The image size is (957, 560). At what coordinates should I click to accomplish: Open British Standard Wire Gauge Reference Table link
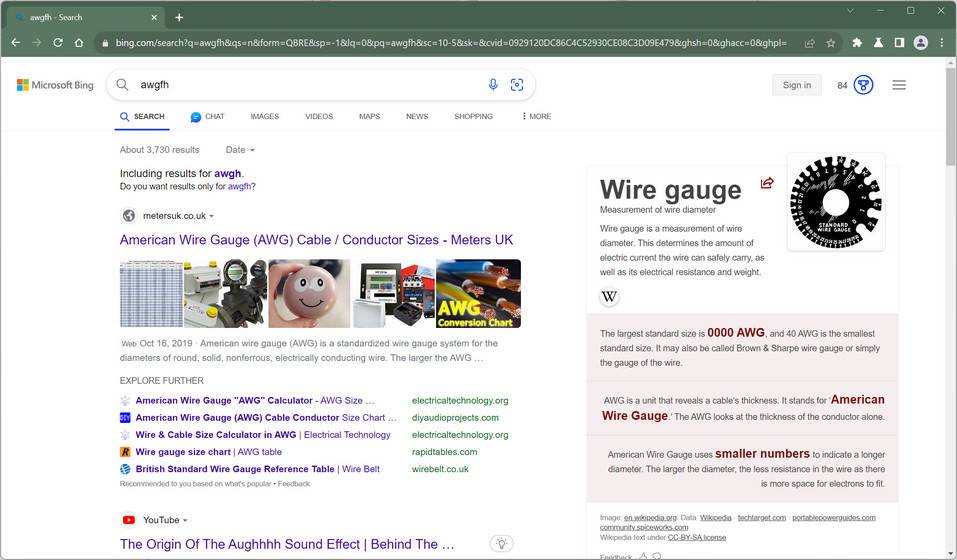pyautogui.click(x=257, y=468)
